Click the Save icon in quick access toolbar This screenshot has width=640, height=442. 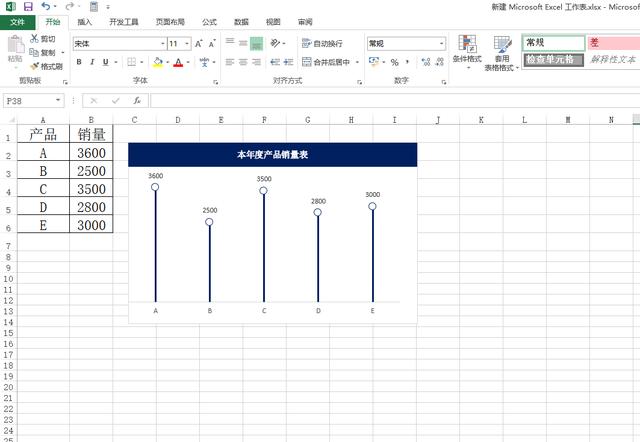28,7
